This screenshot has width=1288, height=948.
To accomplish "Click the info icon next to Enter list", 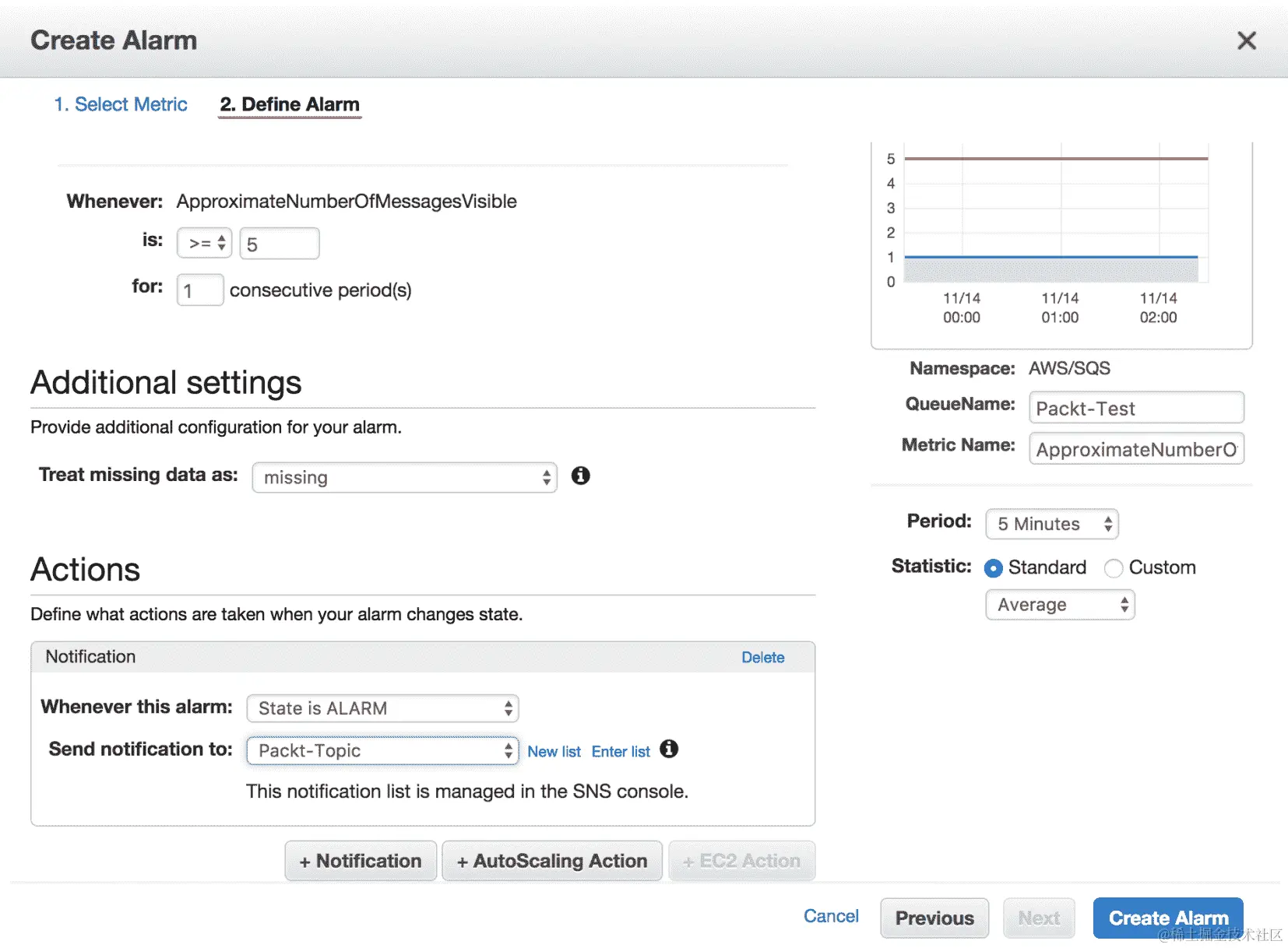I will coord(669,749).
